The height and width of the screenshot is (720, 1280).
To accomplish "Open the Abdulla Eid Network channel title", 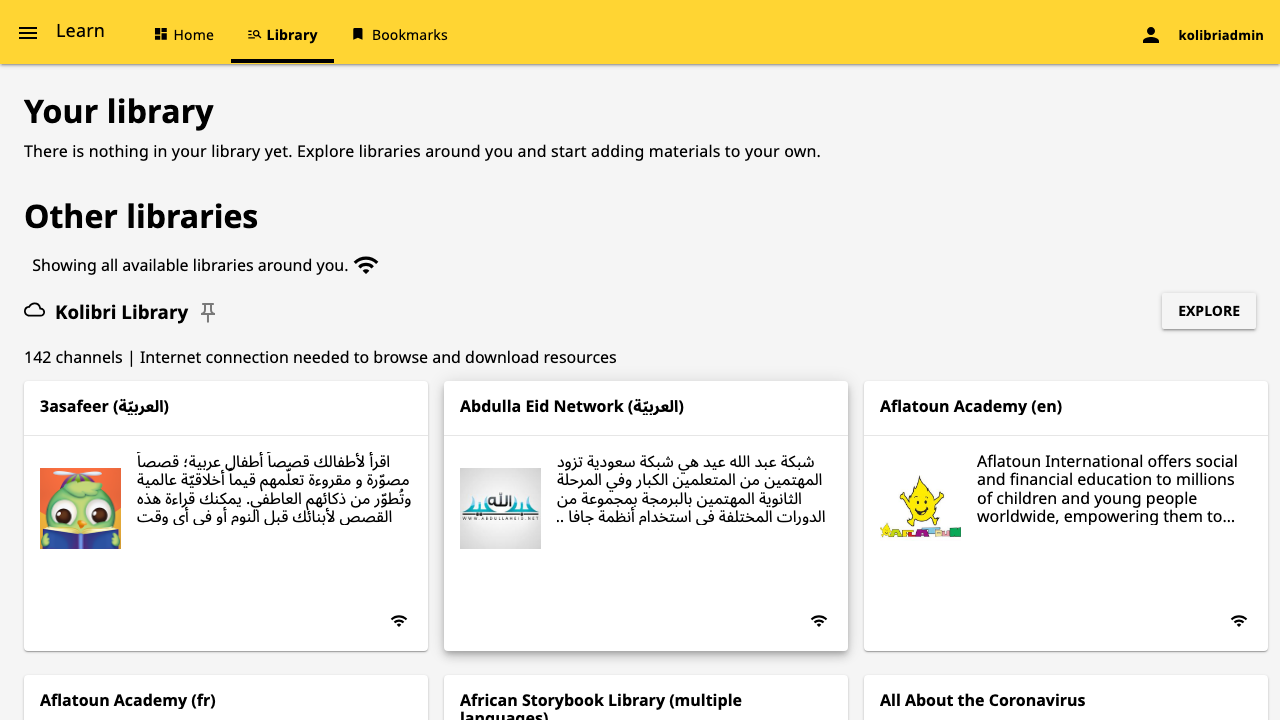I will click(x=572, y=406).
